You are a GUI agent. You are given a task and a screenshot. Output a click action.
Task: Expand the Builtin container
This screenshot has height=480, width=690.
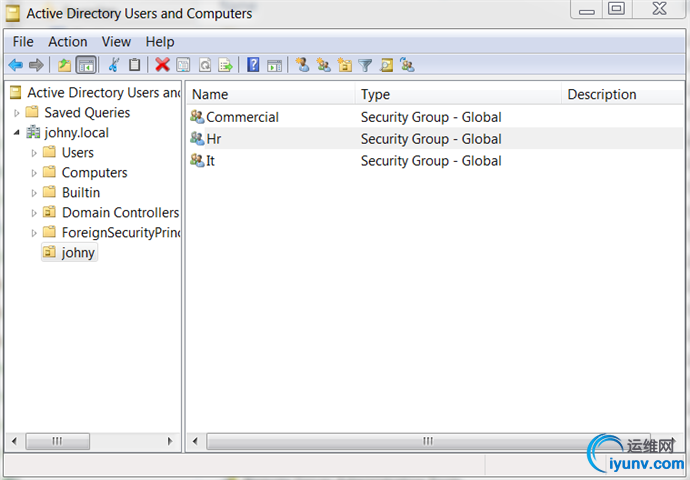34,193
